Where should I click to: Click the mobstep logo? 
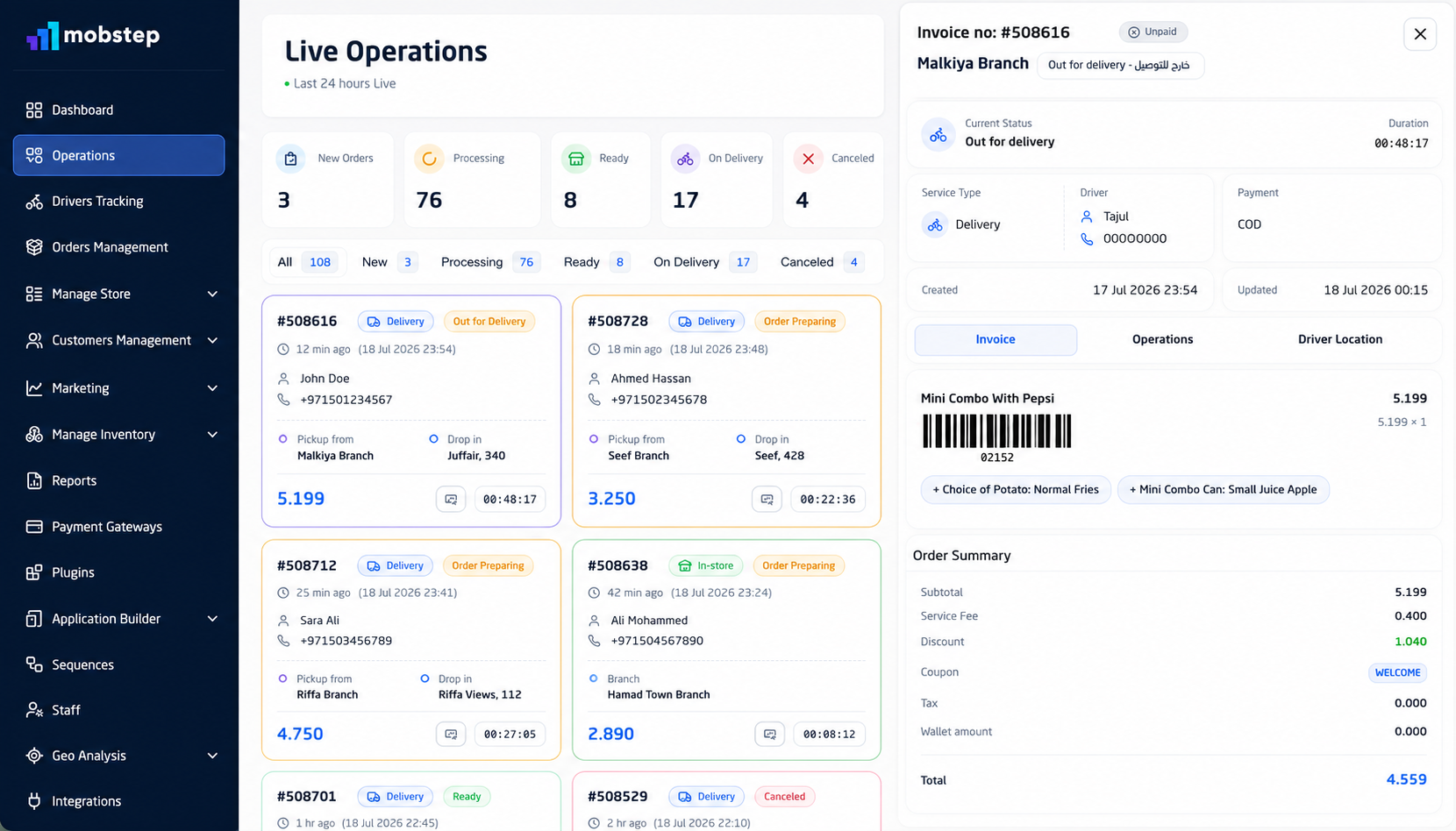93,35
